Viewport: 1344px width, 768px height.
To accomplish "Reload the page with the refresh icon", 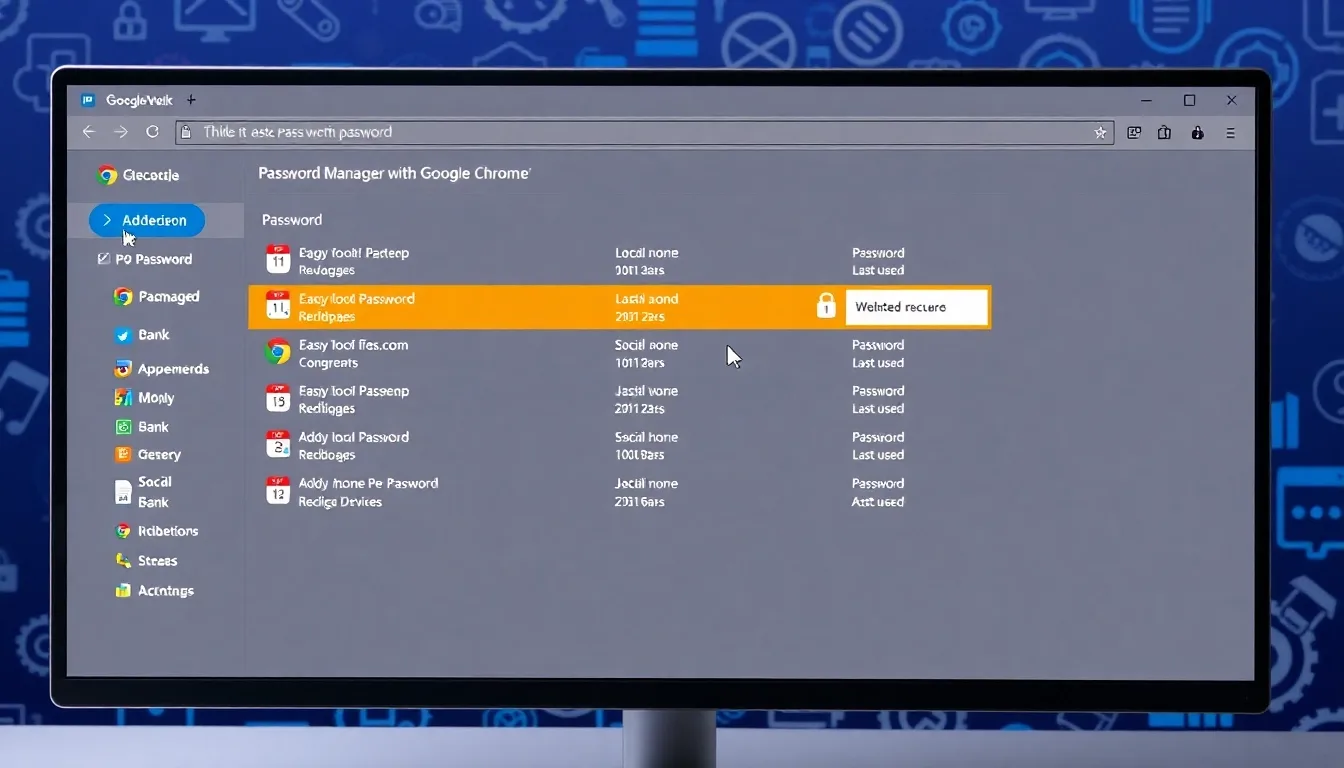I will point(152,132).
